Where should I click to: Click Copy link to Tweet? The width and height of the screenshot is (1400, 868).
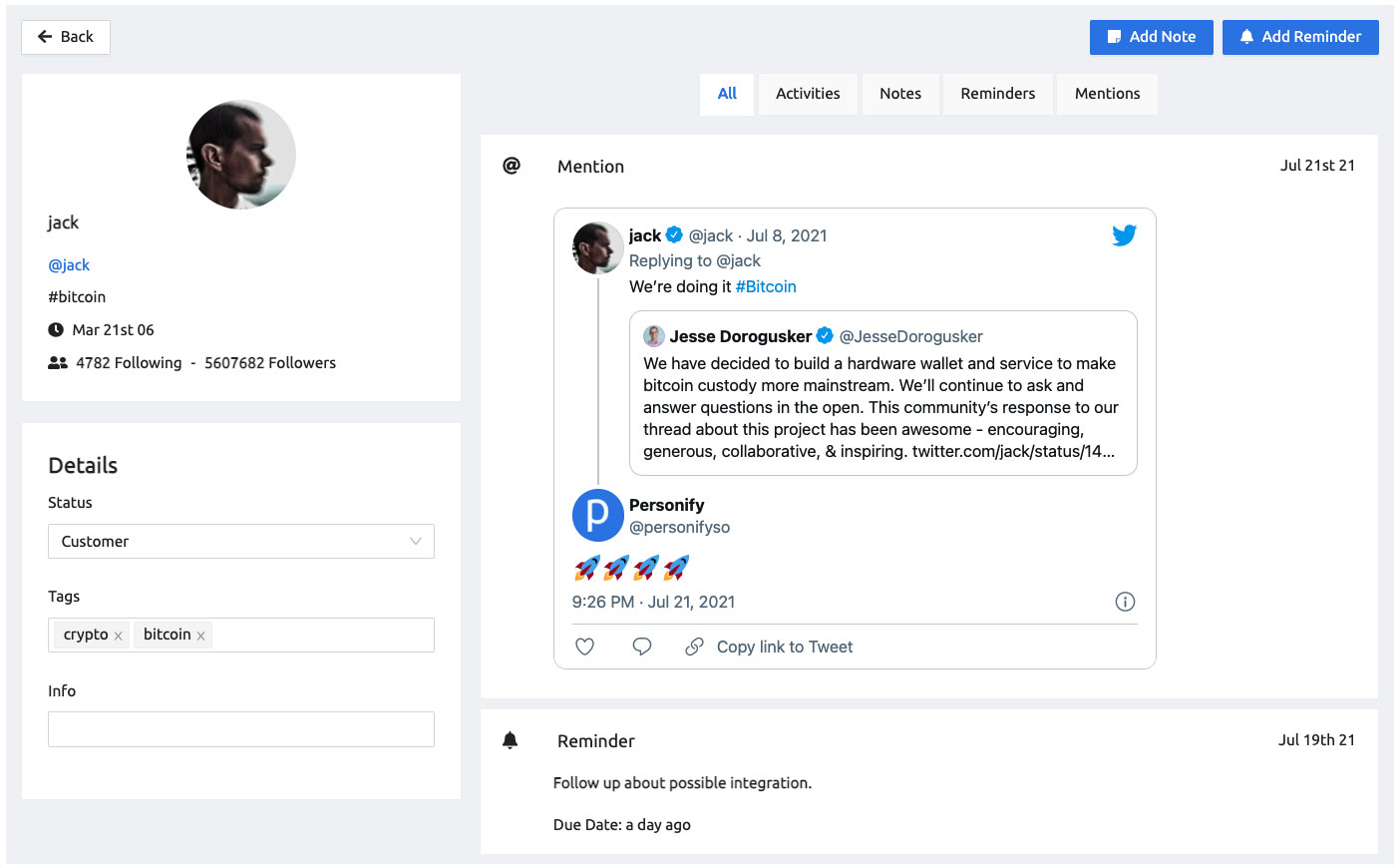coord(785,647)
